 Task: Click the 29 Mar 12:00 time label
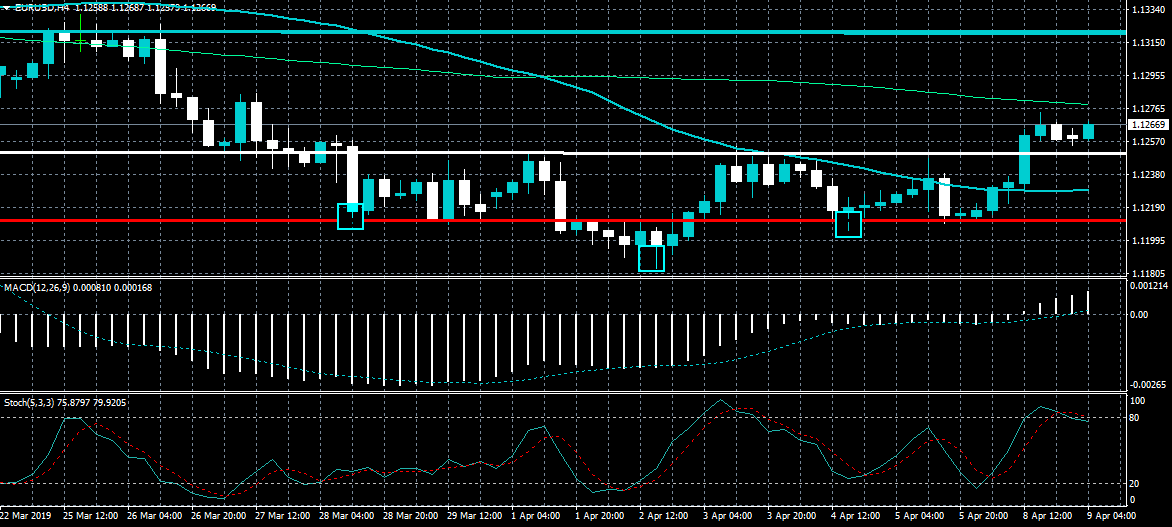475,516
